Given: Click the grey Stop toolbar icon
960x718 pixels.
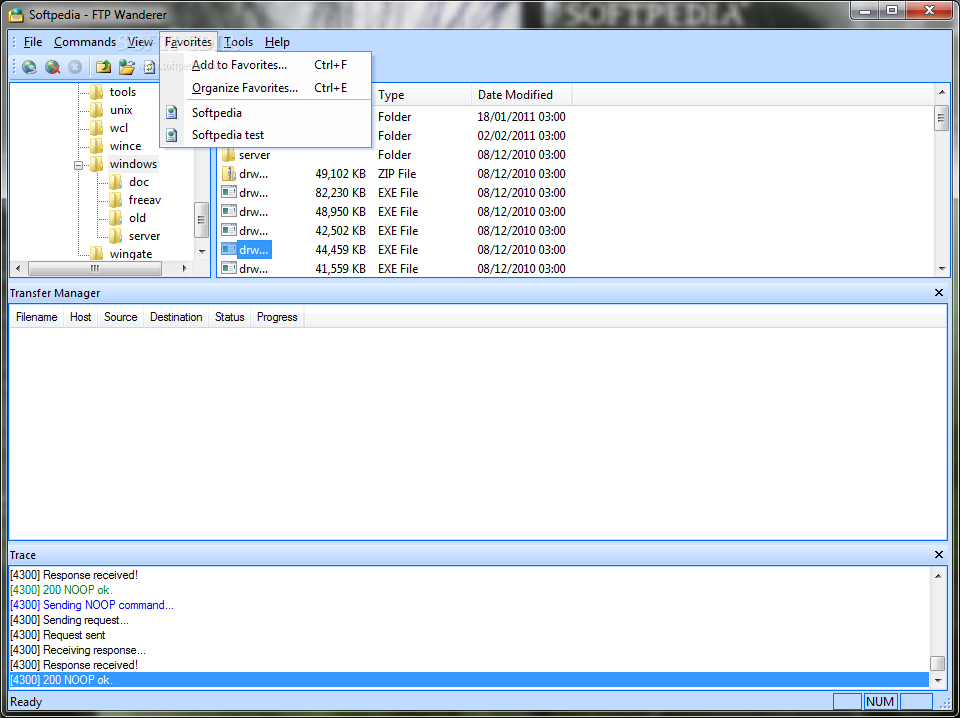Looking at the screenshot, I should (x=75, y=67).
